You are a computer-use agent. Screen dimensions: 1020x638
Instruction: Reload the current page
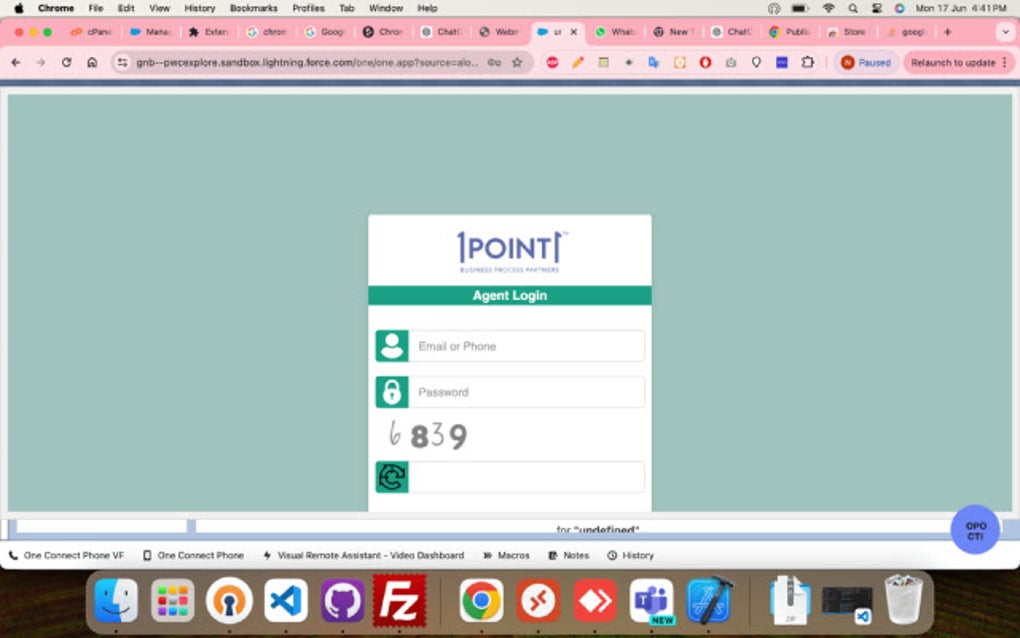pos(66,62)
